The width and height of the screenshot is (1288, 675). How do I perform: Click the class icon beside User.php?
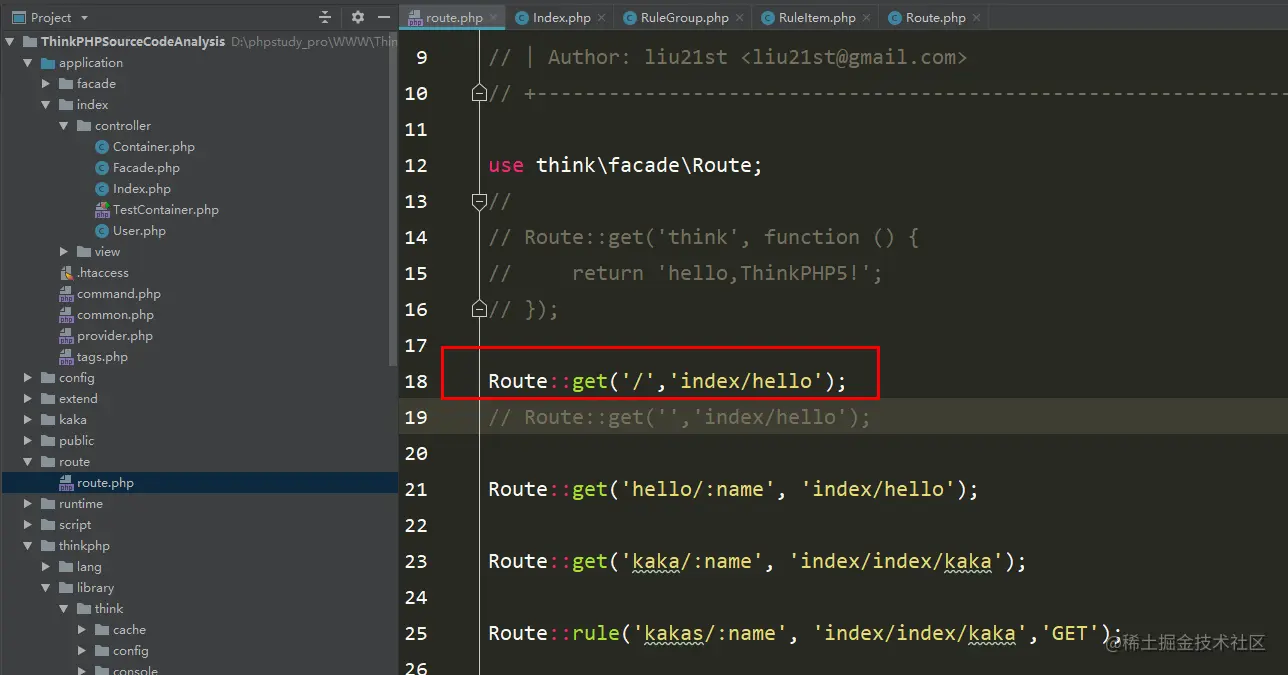[102, 231]
